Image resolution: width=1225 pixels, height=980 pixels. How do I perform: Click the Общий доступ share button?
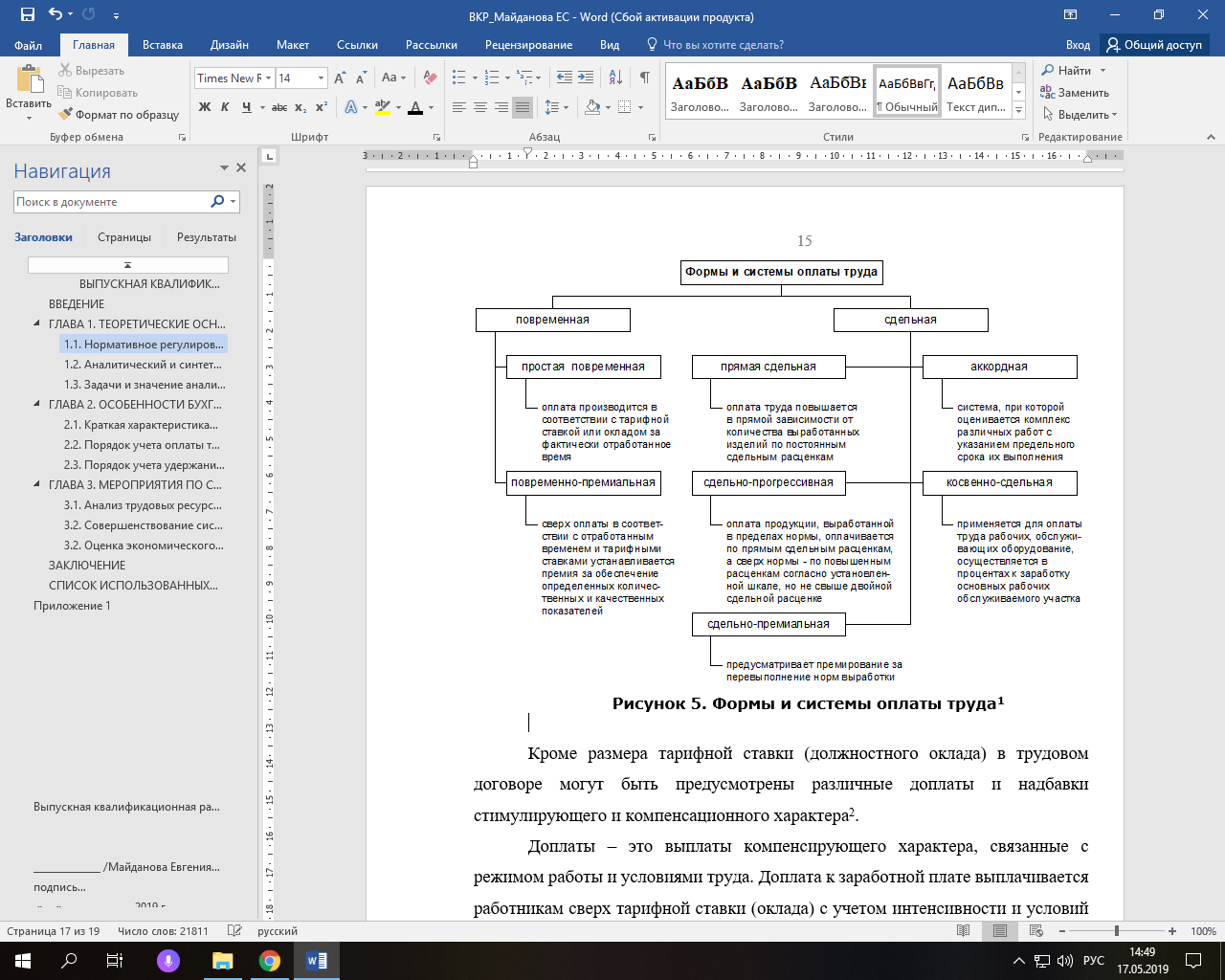click(1154, 45)
